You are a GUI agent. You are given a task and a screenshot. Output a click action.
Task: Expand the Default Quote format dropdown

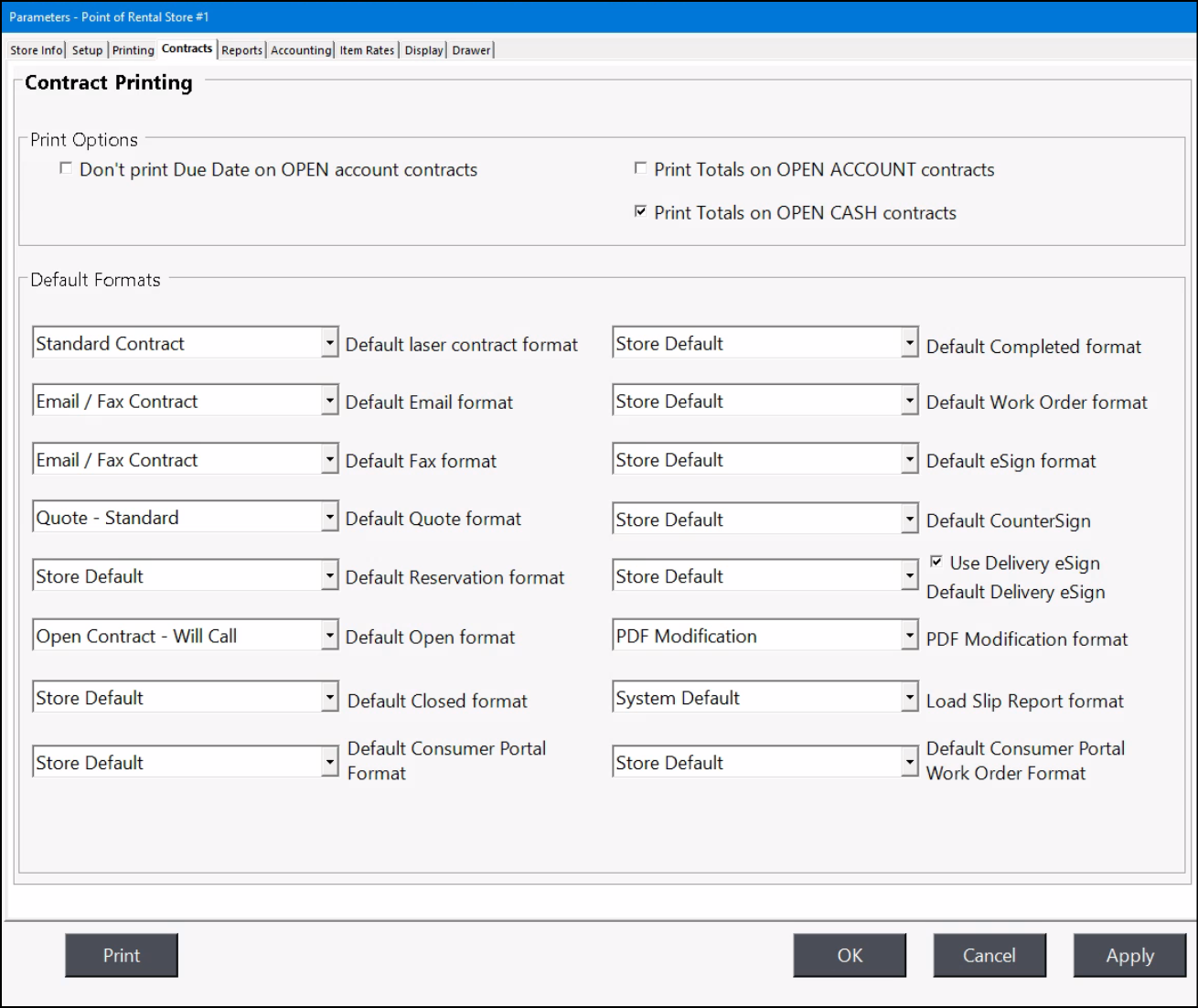click(x=329, y=518)
